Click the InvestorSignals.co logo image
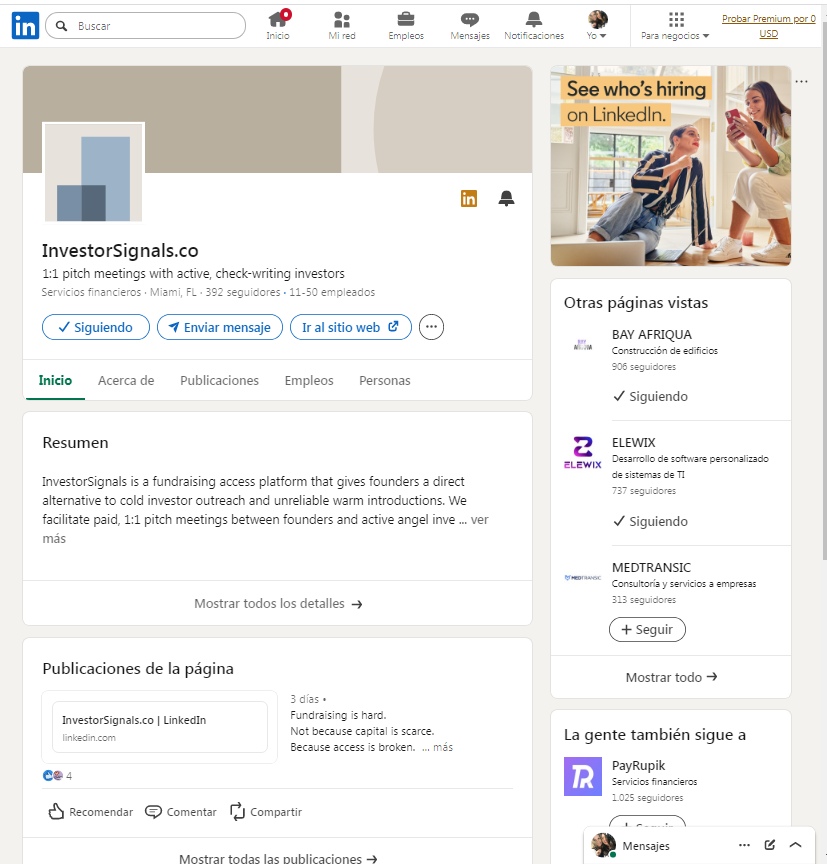Image resolution: width=827 pixels, height=864 pixels. point(93,172)
